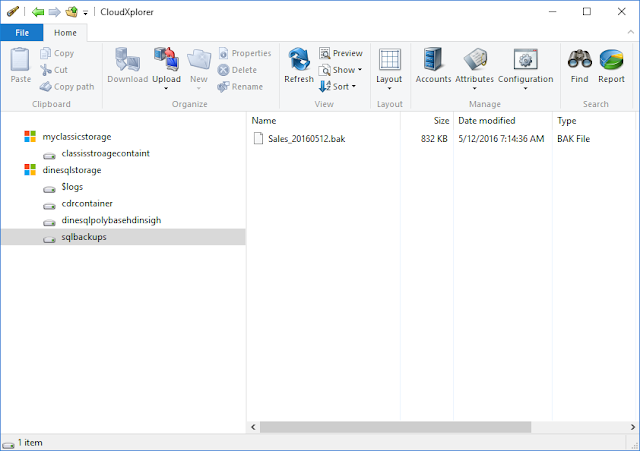Click the Sales_20160512.bak file icon
Screen dimensions: 640x451
click(x=258, y=138)
